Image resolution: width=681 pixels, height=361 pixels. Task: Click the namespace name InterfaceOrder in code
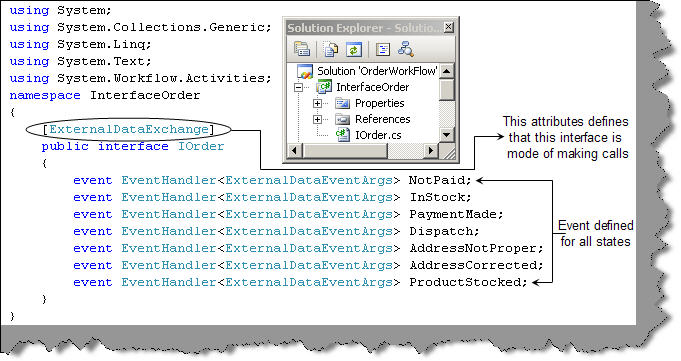coord(145,95)
